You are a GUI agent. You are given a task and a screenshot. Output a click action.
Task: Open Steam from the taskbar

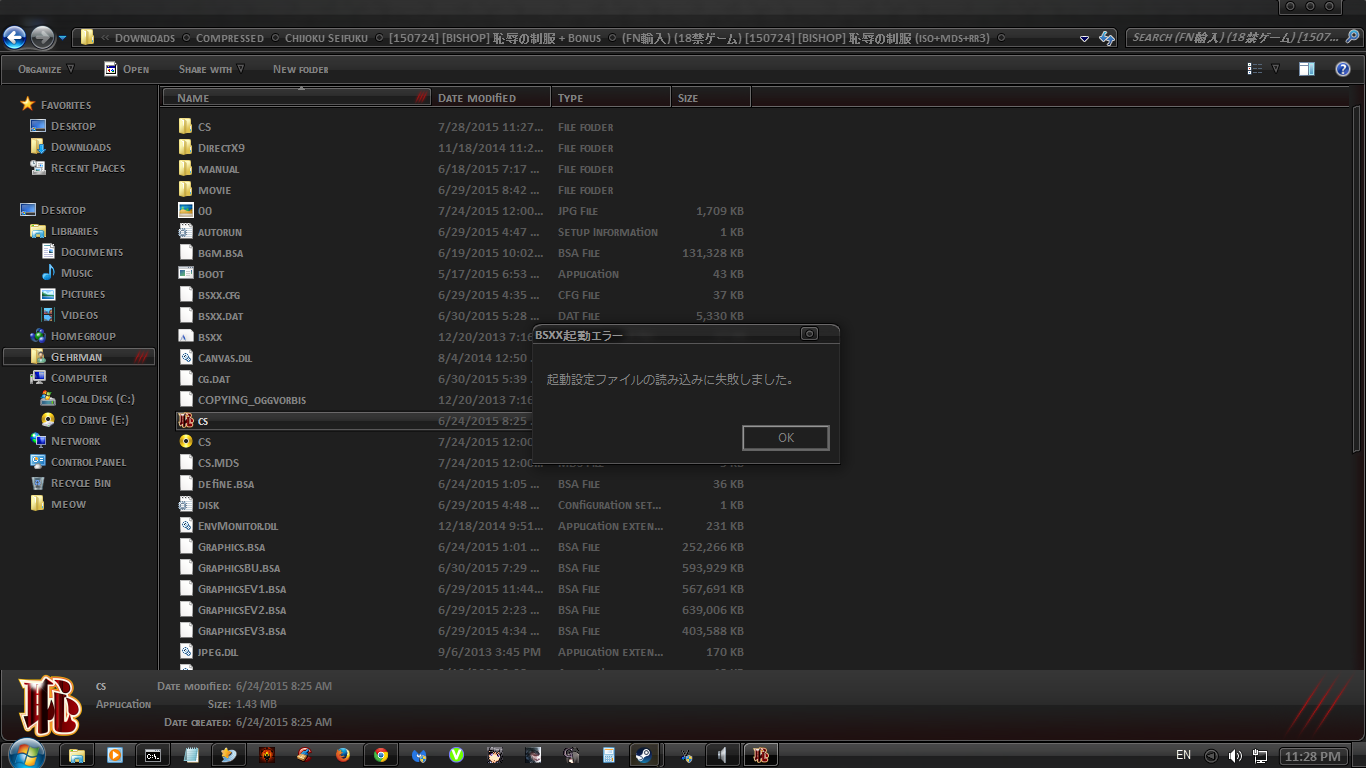coord(645,755)
